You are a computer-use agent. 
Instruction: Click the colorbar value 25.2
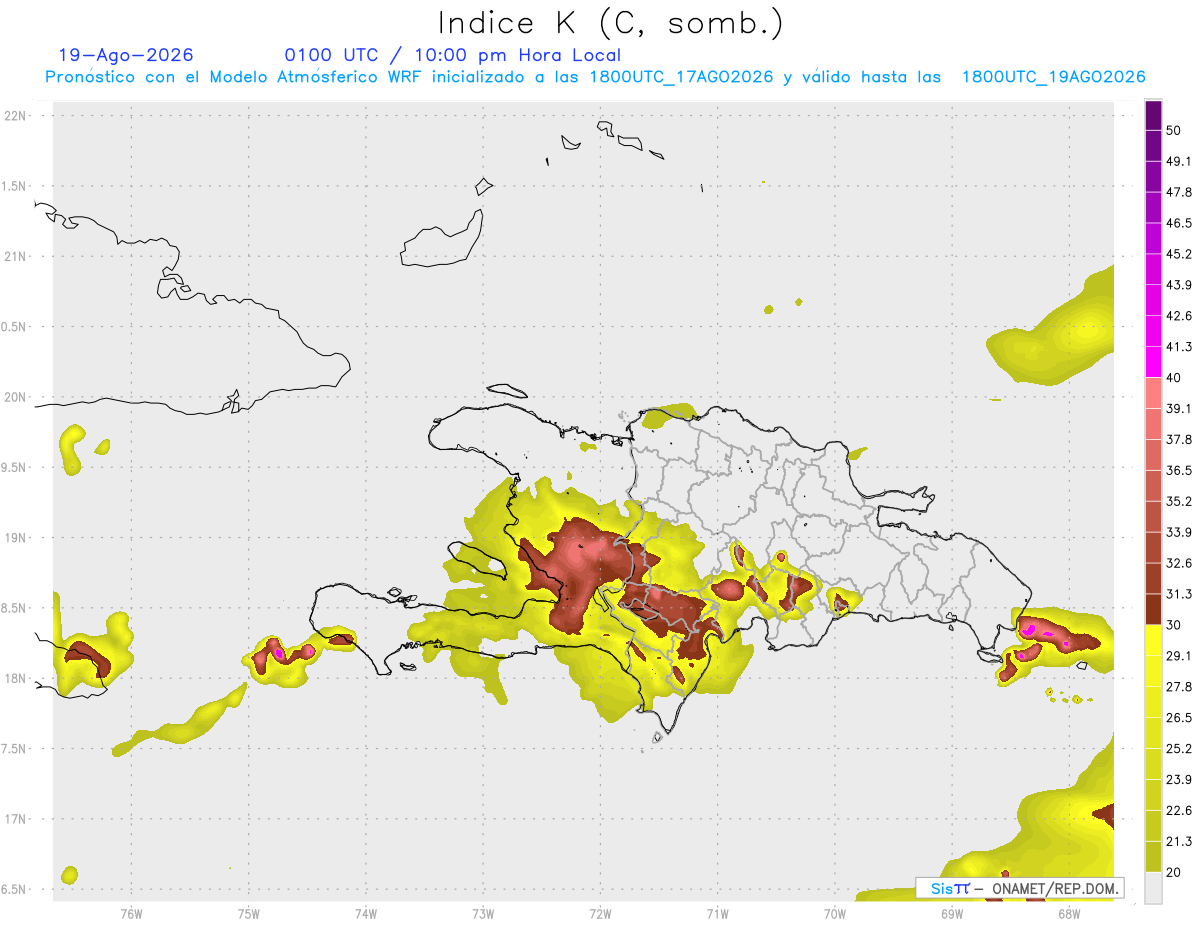click(x=1179, y=749)
